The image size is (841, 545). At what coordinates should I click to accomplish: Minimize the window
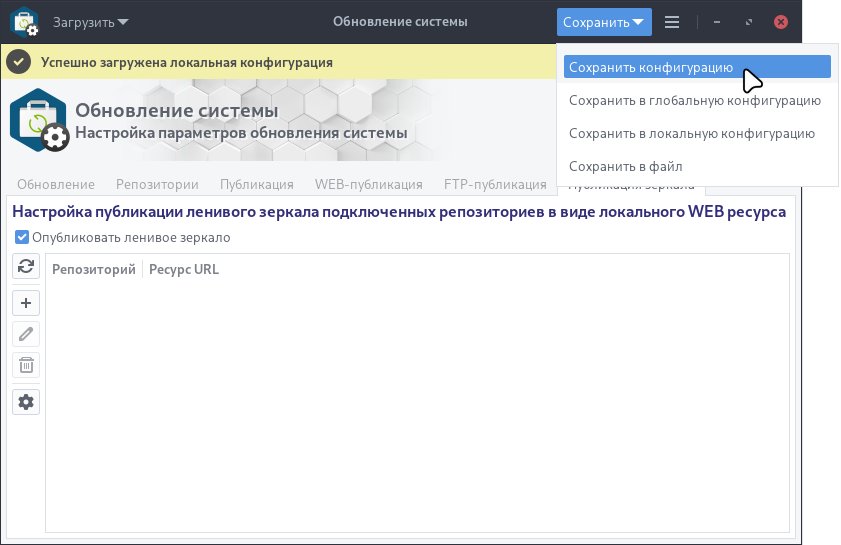pos(717,22)
